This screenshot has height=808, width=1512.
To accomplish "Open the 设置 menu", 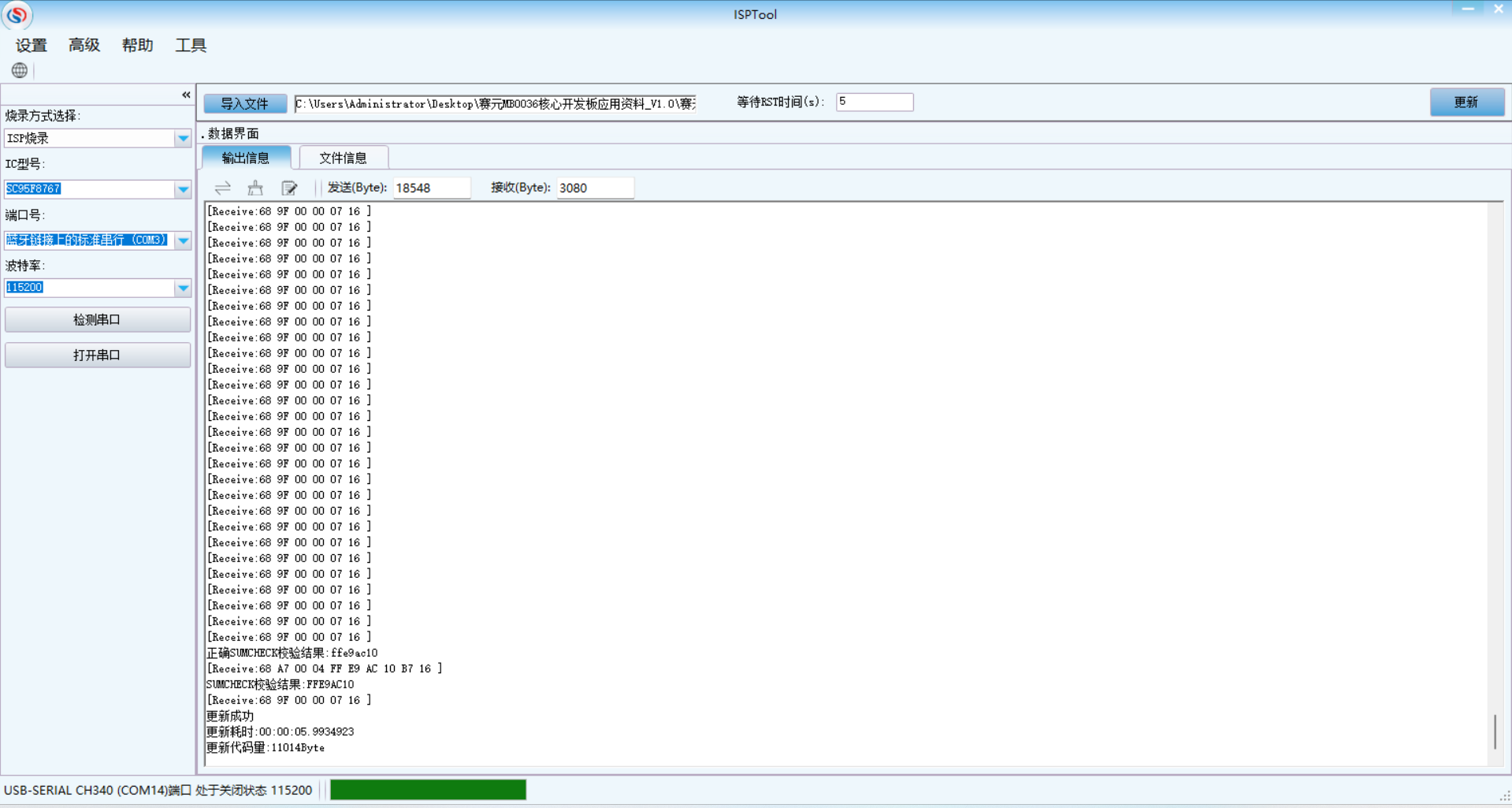I will 32,45.
